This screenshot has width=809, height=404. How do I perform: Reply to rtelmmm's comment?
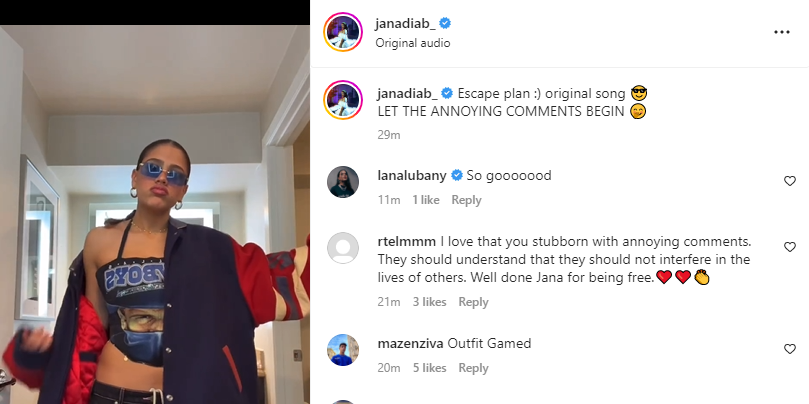point(473,302)
